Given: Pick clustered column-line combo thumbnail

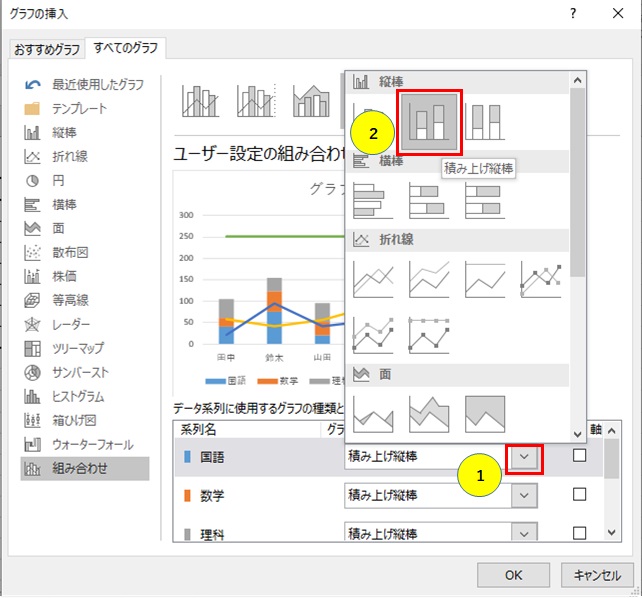Looking at the screenshot, I should [200, 101].
